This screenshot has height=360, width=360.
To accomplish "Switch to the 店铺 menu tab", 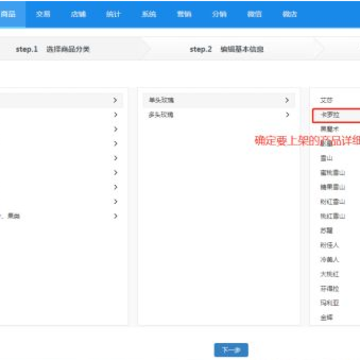I will (78, 14).
